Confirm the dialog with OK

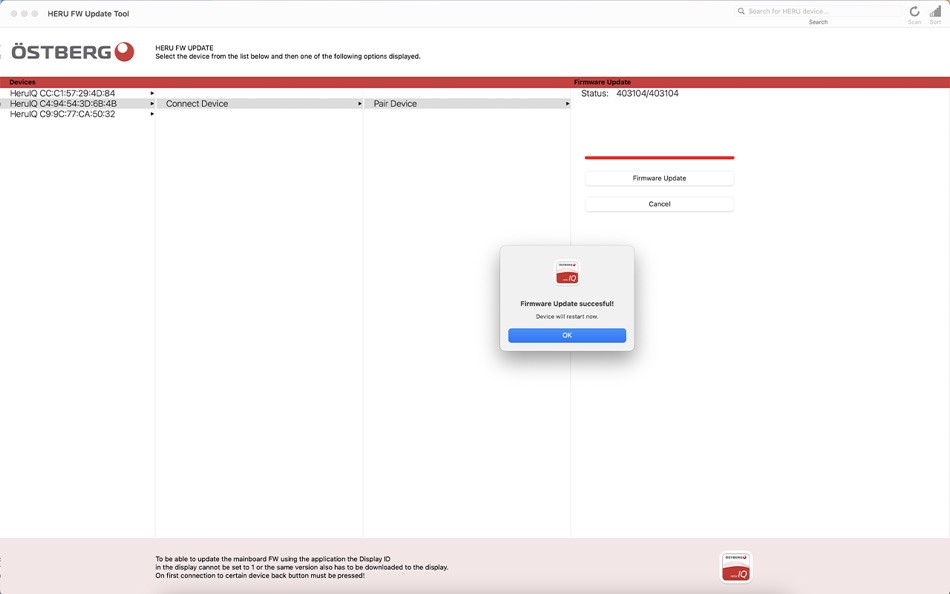click(567, 335)
